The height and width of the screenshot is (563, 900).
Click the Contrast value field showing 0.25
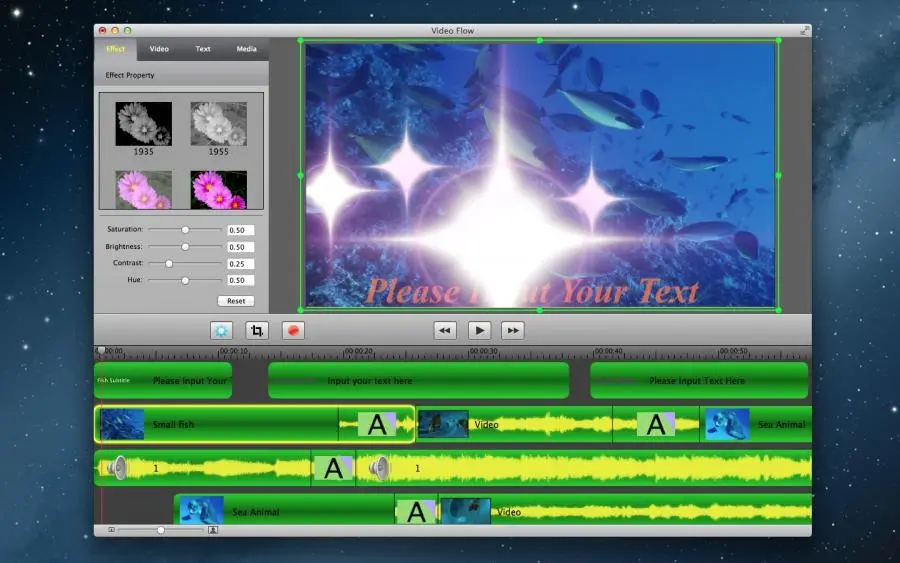pos(240,263)
